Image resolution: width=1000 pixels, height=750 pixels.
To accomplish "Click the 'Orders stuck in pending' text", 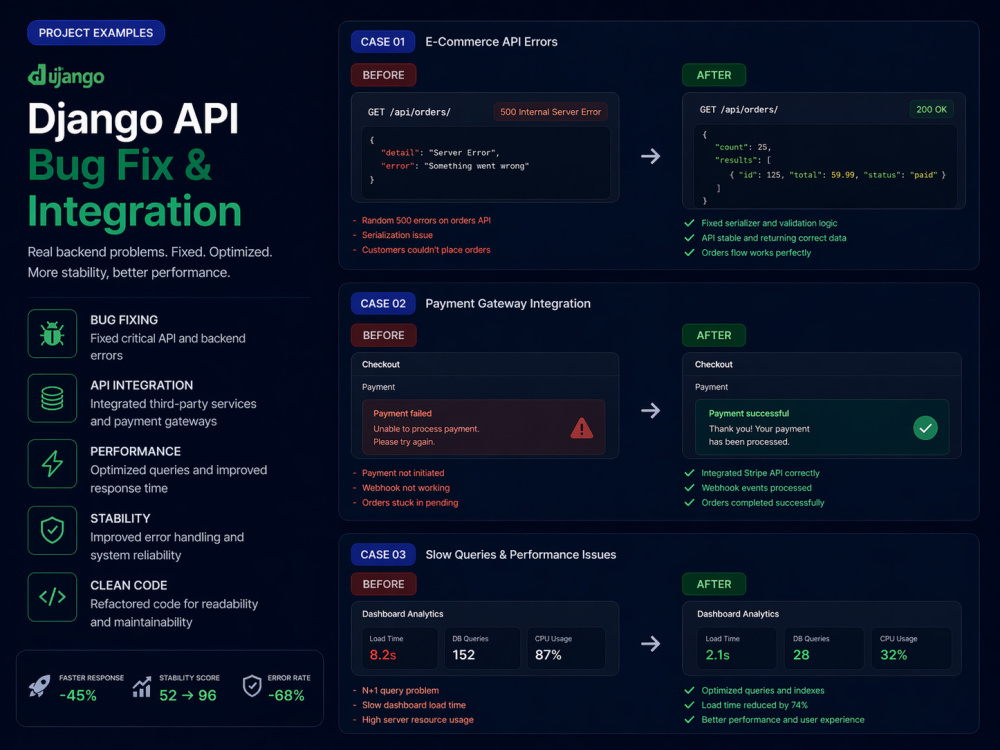I will (x=410, y=503).
